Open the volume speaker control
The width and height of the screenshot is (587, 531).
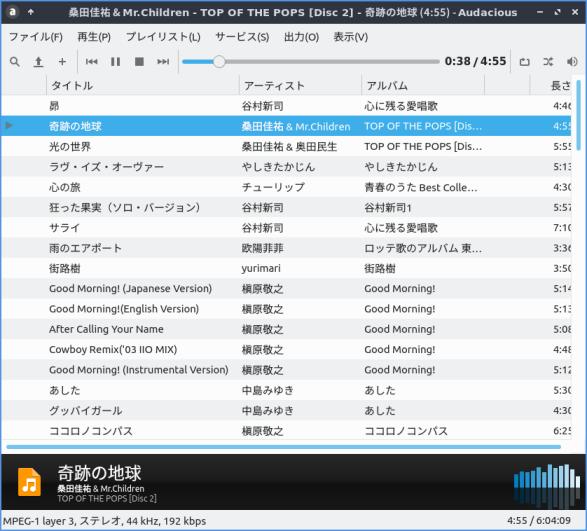point(572,62)
